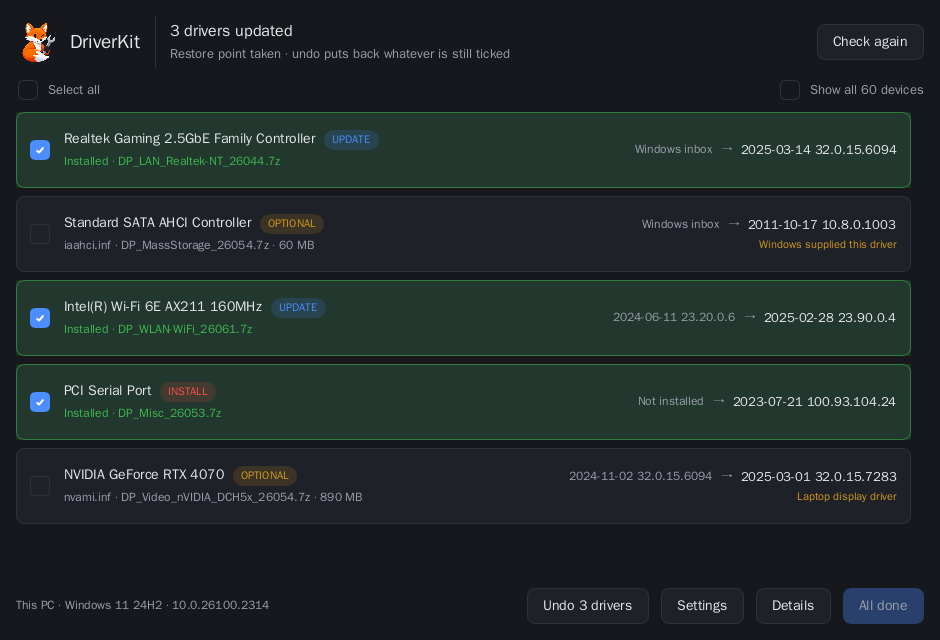Untick Realtek Gaming 2.5GbE controller checkbox
The width and height of the screenshot is (940, 640).
click(40, 150)
